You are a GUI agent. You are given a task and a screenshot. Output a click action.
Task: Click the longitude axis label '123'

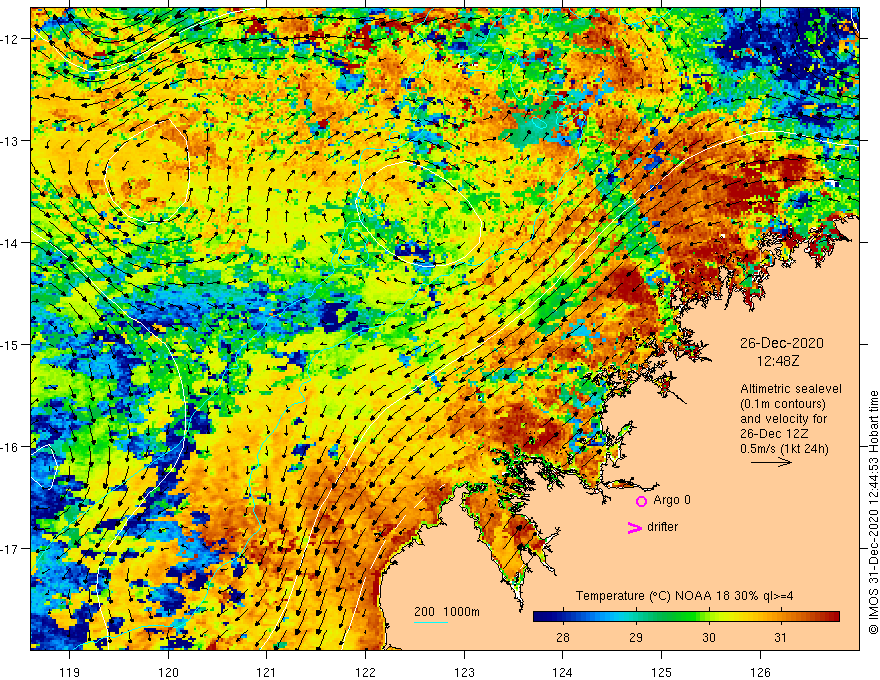point(464,672)
